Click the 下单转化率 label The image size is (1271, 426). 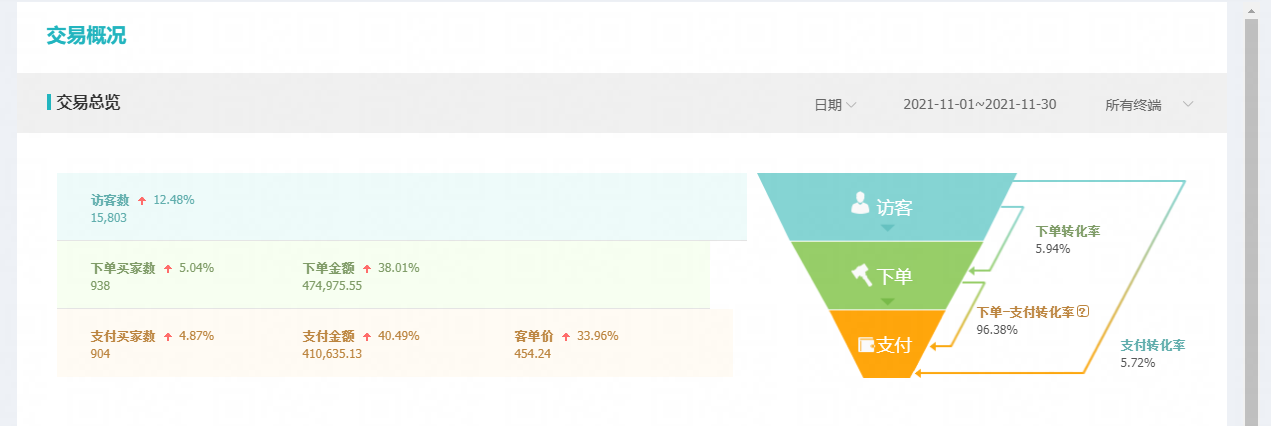(1068, 231)
